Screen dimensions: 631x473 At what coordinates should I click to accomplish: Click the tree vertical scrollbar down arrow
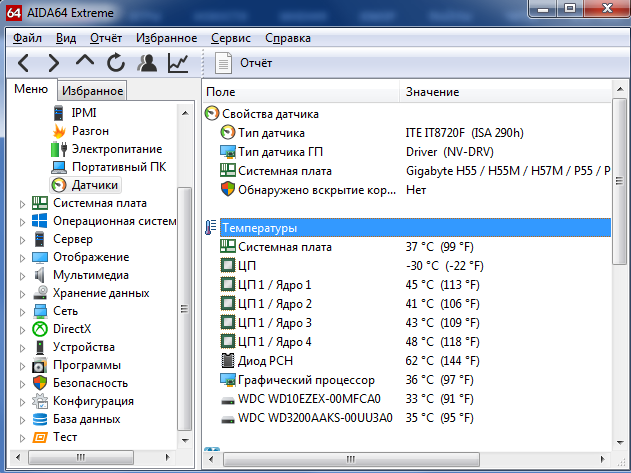185,440
